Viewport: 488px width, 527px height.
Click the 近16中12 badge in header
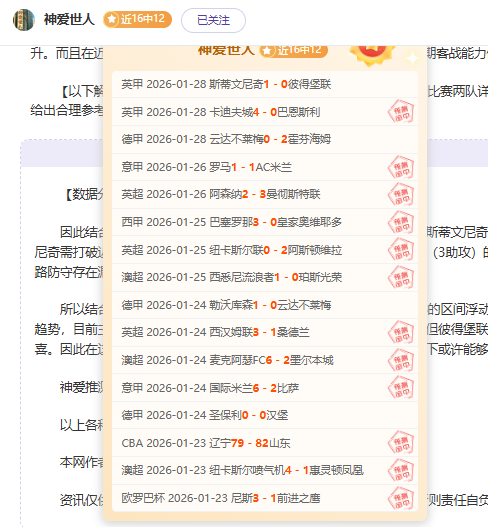[137, 19]
